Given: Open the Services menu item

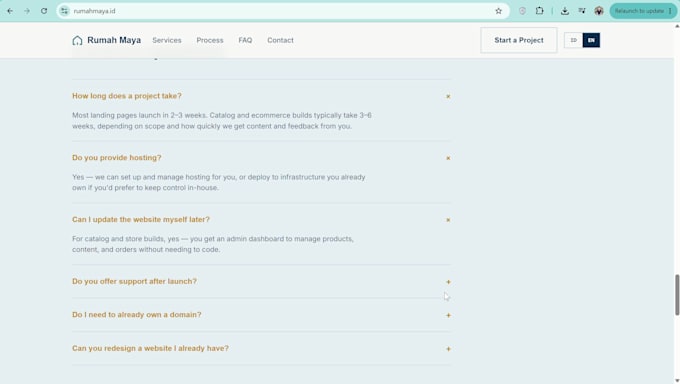Looking at the screenshot, I should pos(167,40).
